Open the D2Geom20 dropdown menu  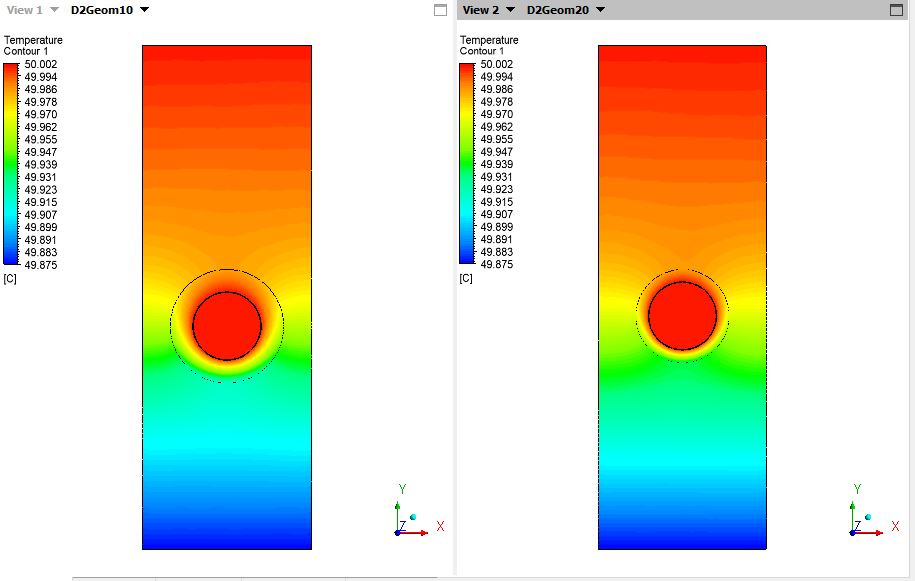coord(560,8)
